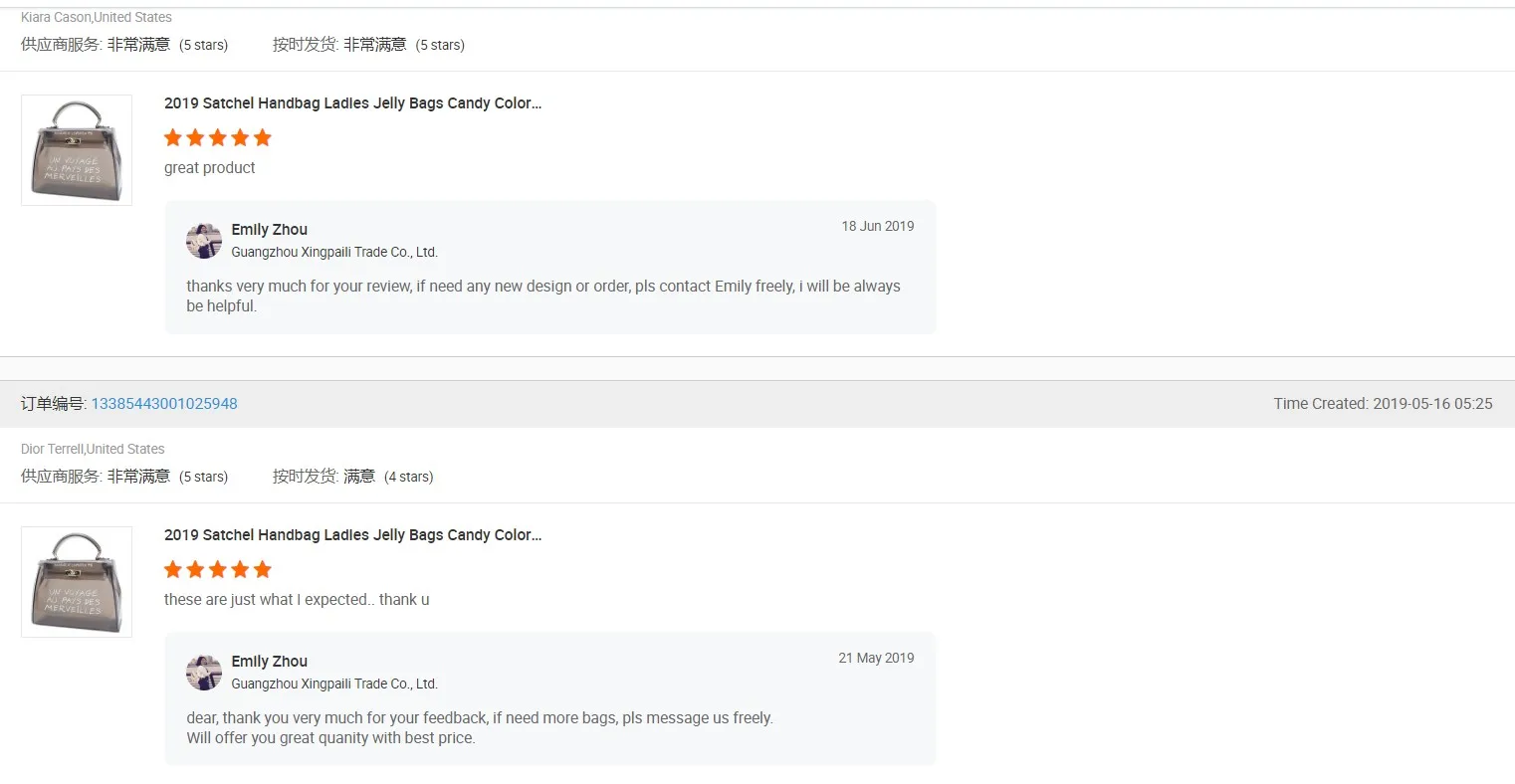Viewport: 1515px width, 784px height.
Task: Click the second review's handbag thumbnail
Action: tap(77, 582)
